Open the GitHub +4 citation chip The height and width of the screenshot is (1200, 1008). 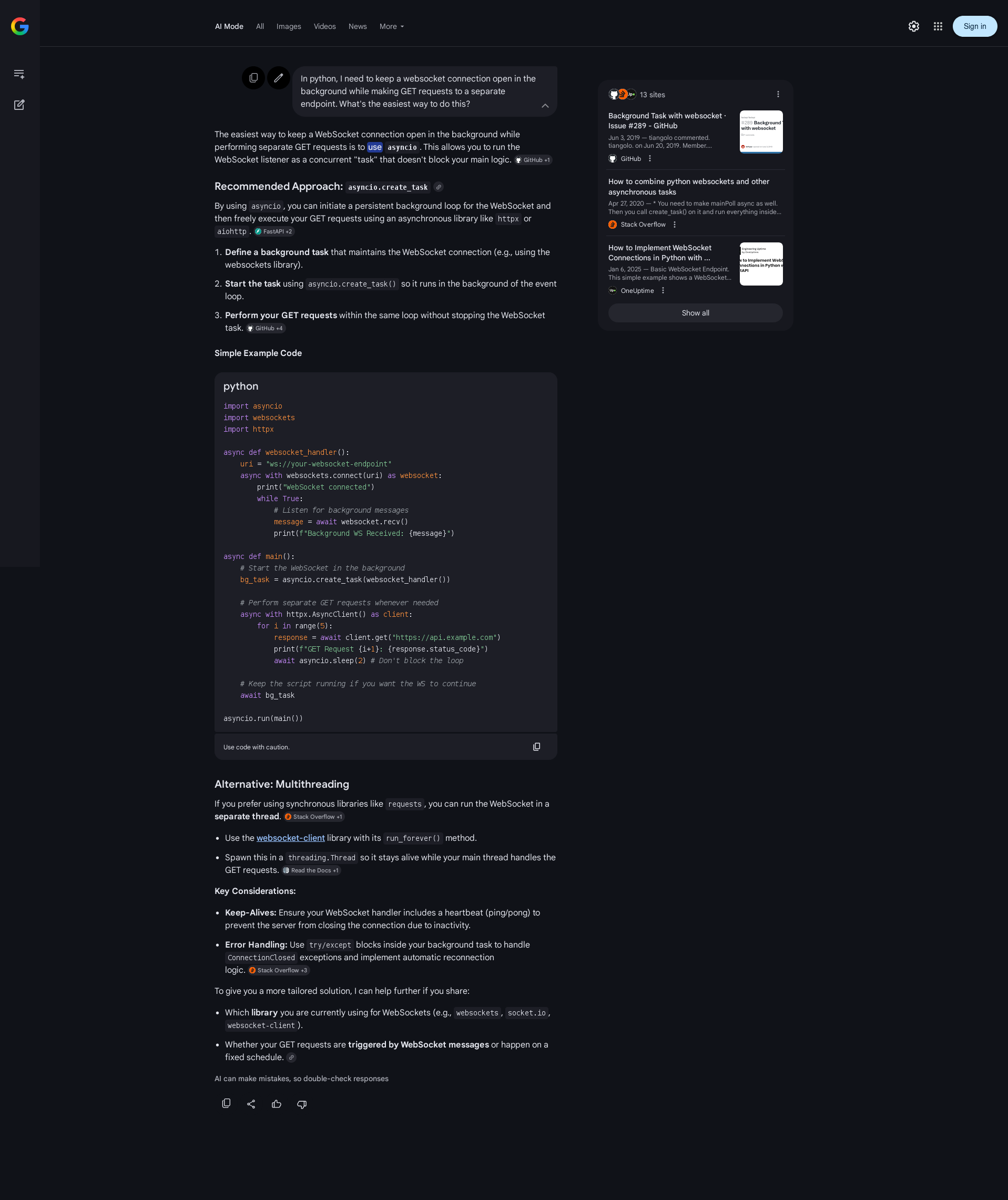265,328
